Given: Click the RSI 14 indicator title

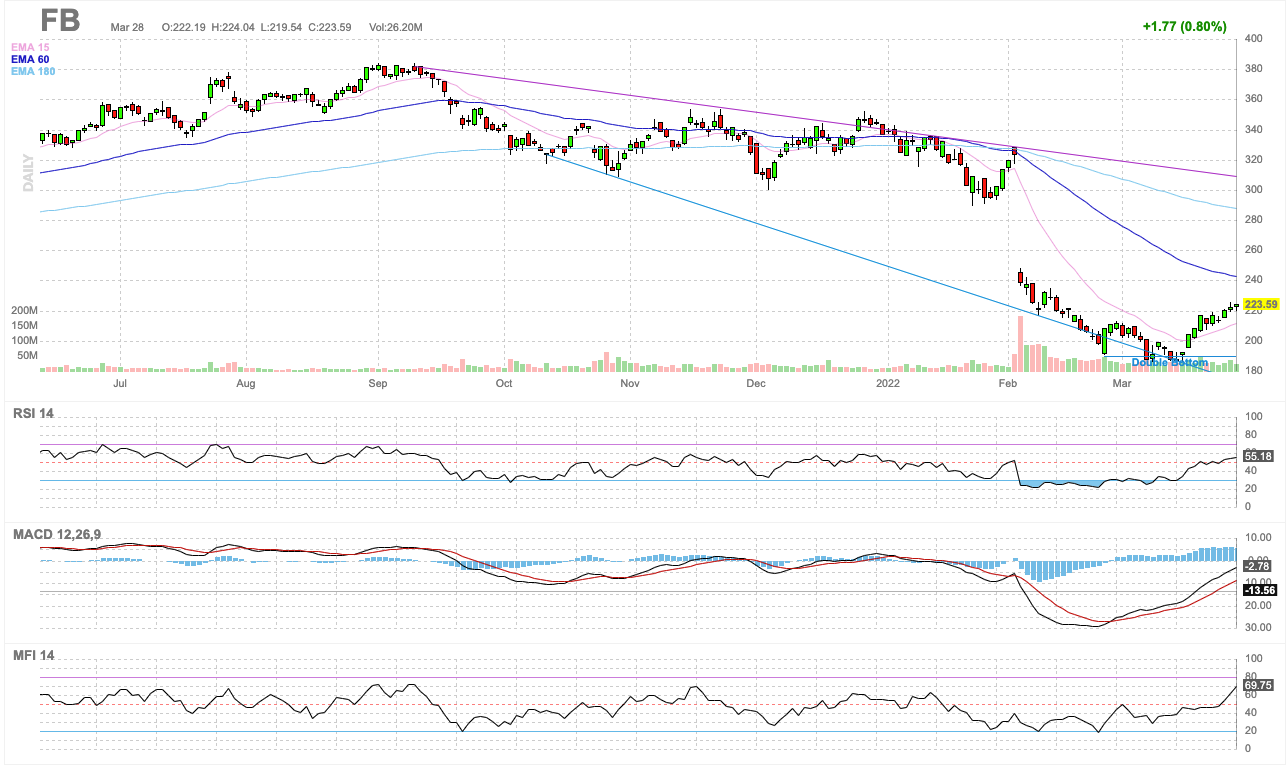Looking at the screenshot, I should pos(34,411).
